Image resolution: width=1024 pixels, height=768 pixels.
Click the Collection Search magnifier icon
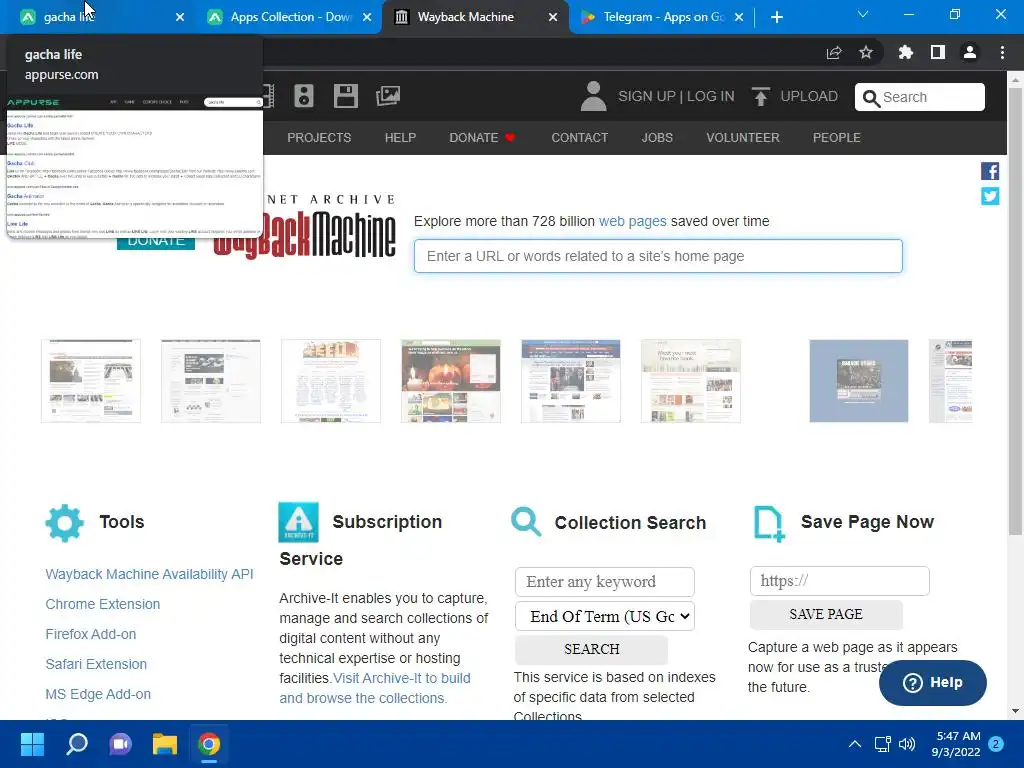pyautogui.click(x=526, y=522)
